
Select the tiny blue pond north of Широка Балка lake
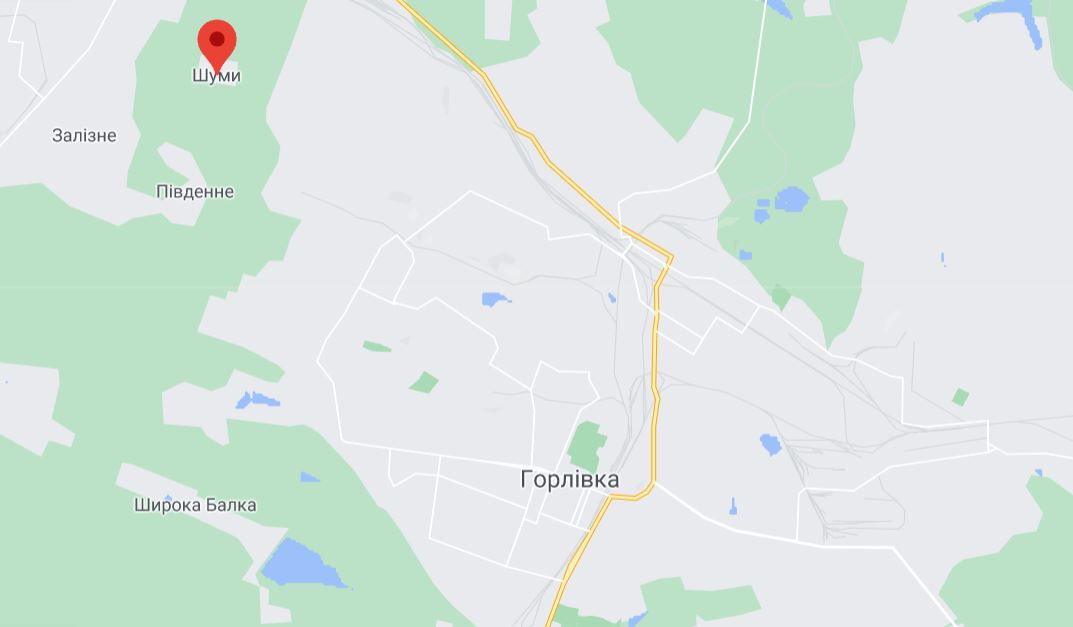pos(309,477)
